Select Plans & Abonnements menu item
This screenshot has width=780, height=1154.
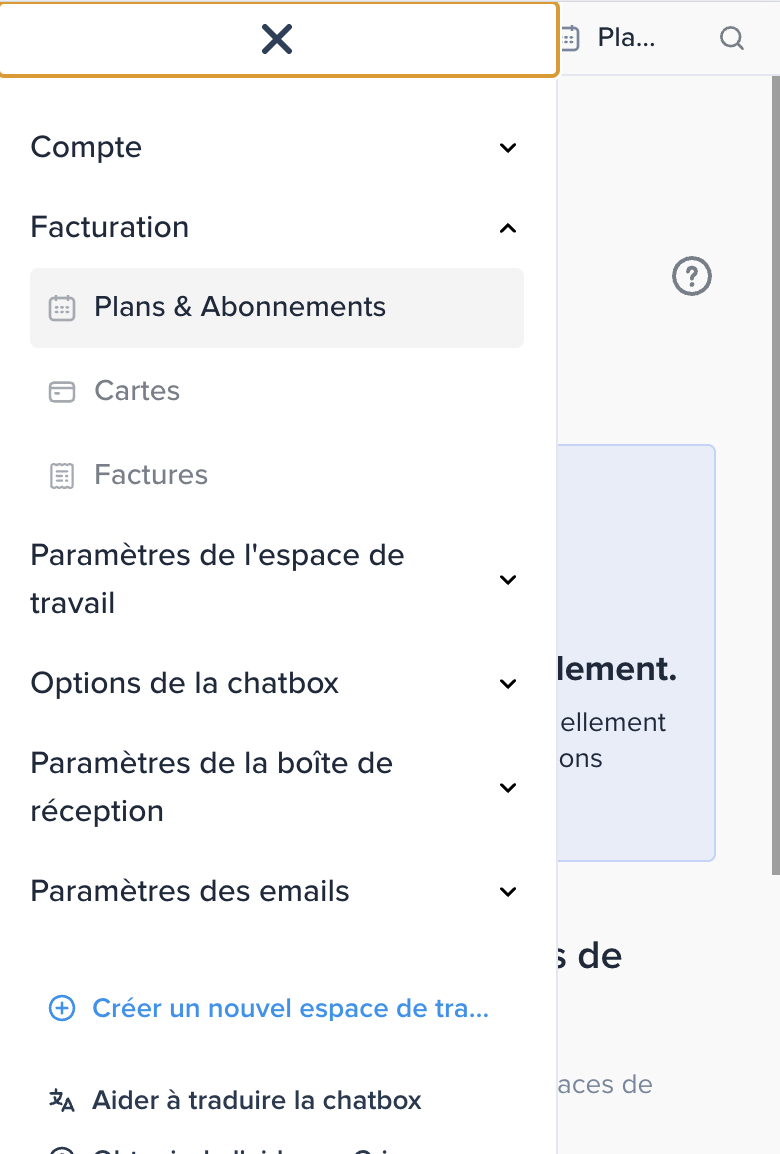(277, 308)
